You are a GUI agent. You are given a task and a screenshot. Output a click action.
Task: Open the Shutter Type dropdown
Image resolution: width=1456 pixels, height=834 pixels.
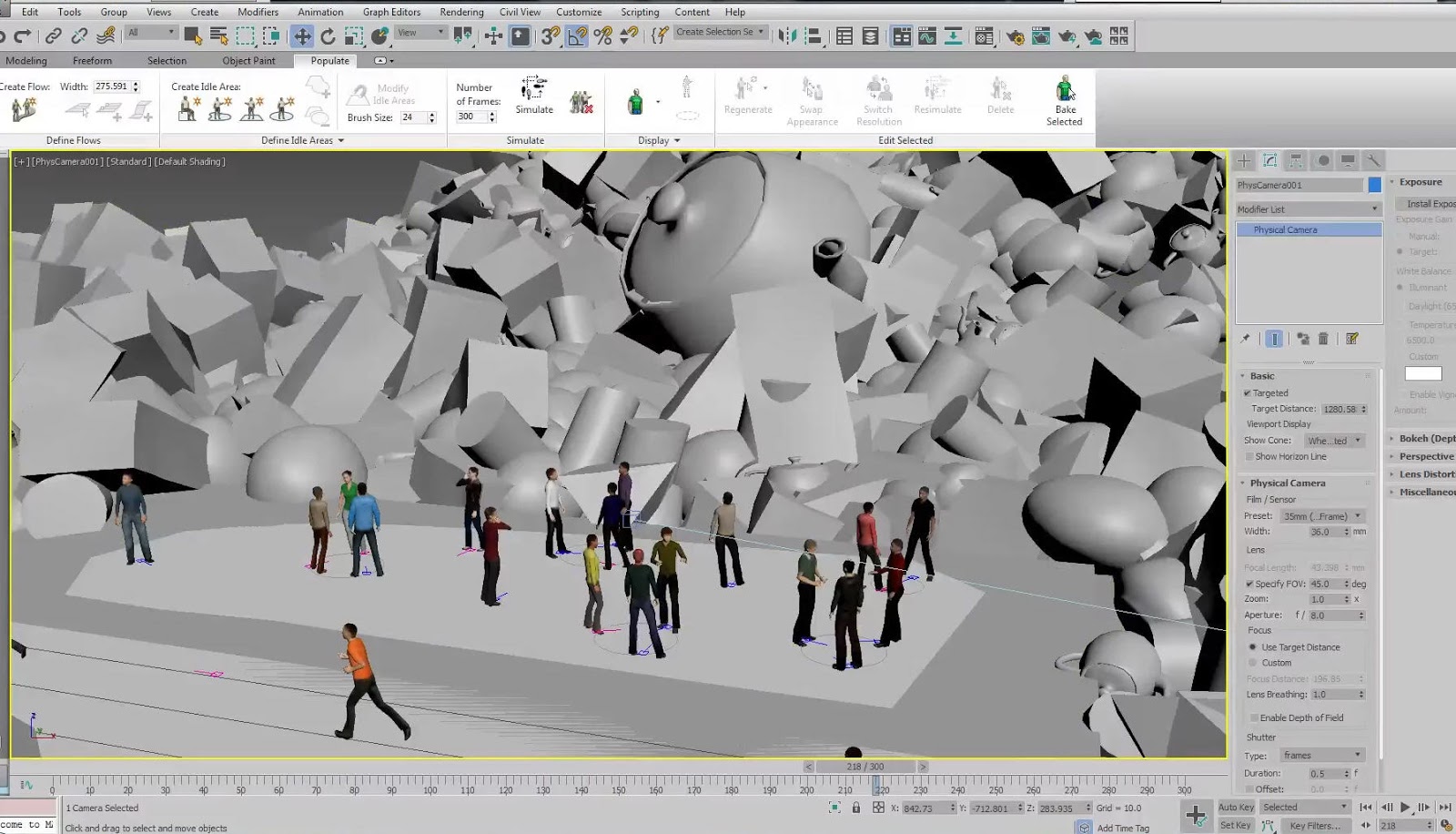pyautogui.click(x=1322, y=756)
